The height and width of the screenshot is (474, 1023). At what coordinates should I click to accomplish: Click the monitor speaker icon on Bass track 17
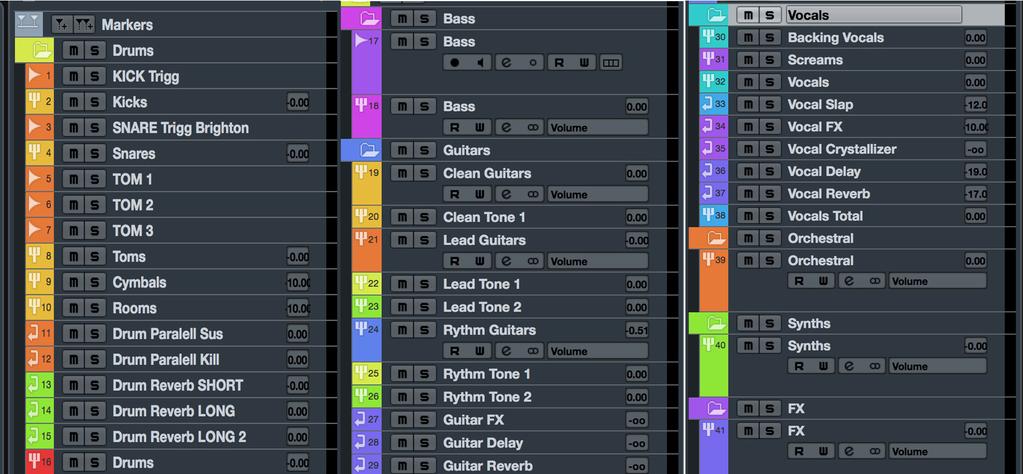(481, 63)
